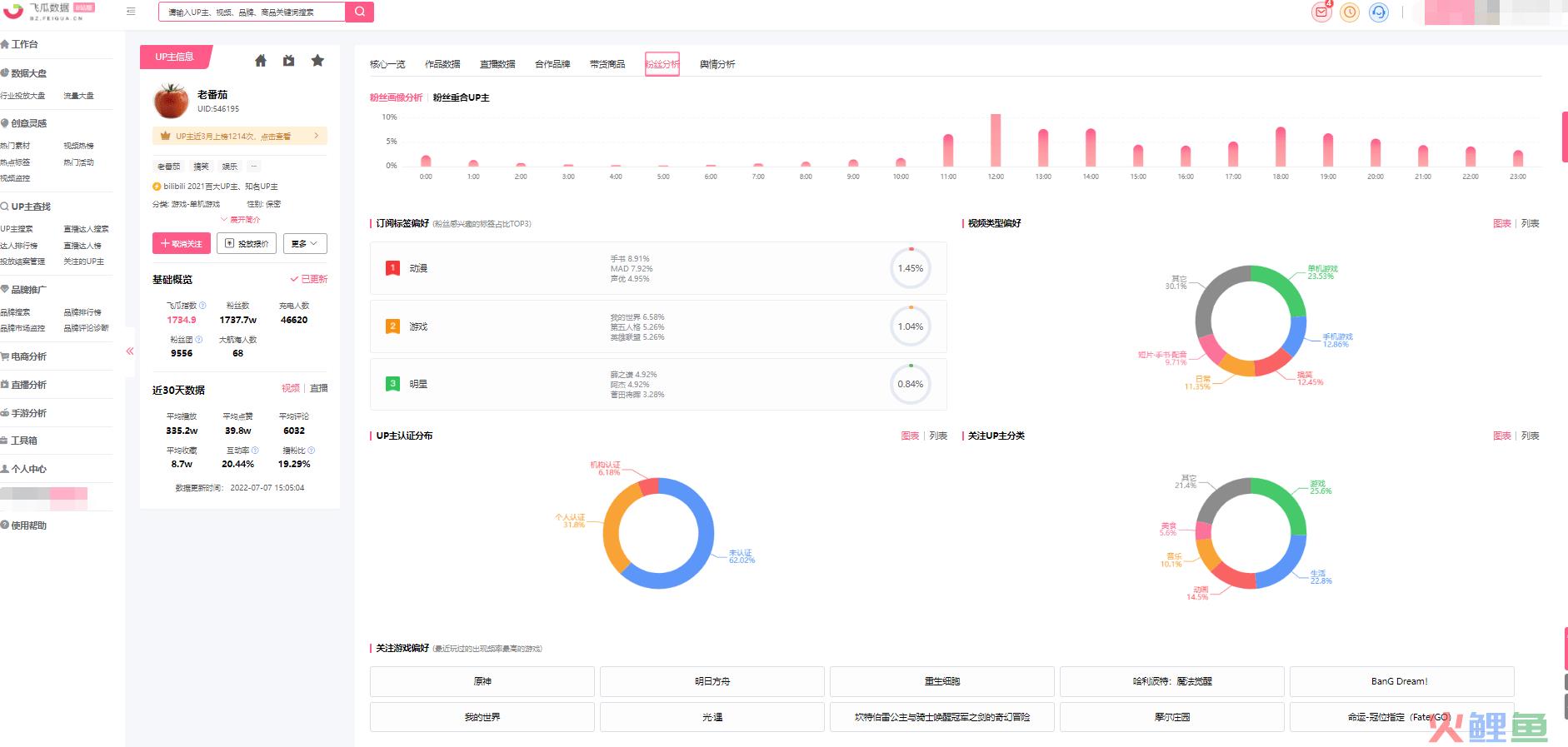Click the green rank 3 badge for 明星
Viewport: 1568px width, 747px height.
click(x=392, y=384)
